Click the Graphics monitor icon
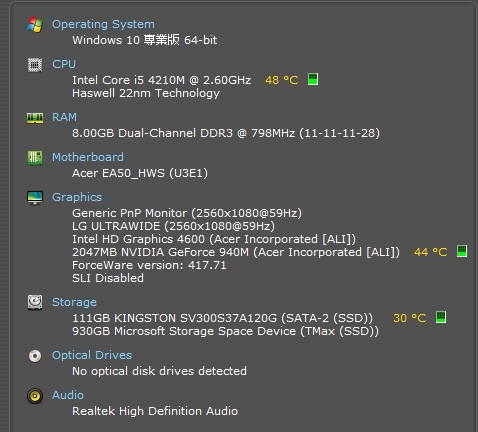This screenshot has height=432, width=478. coord(35,198)
